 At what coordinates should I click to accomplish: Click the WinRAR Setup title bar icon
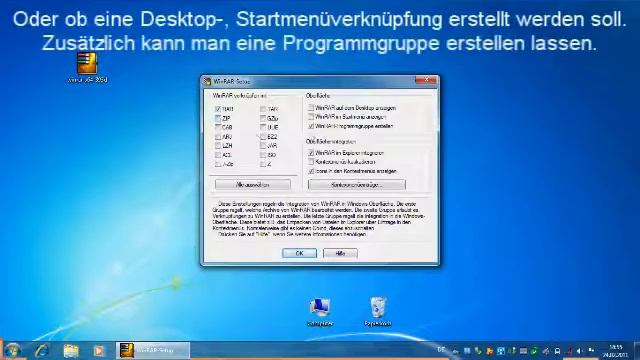pos(207,81)
